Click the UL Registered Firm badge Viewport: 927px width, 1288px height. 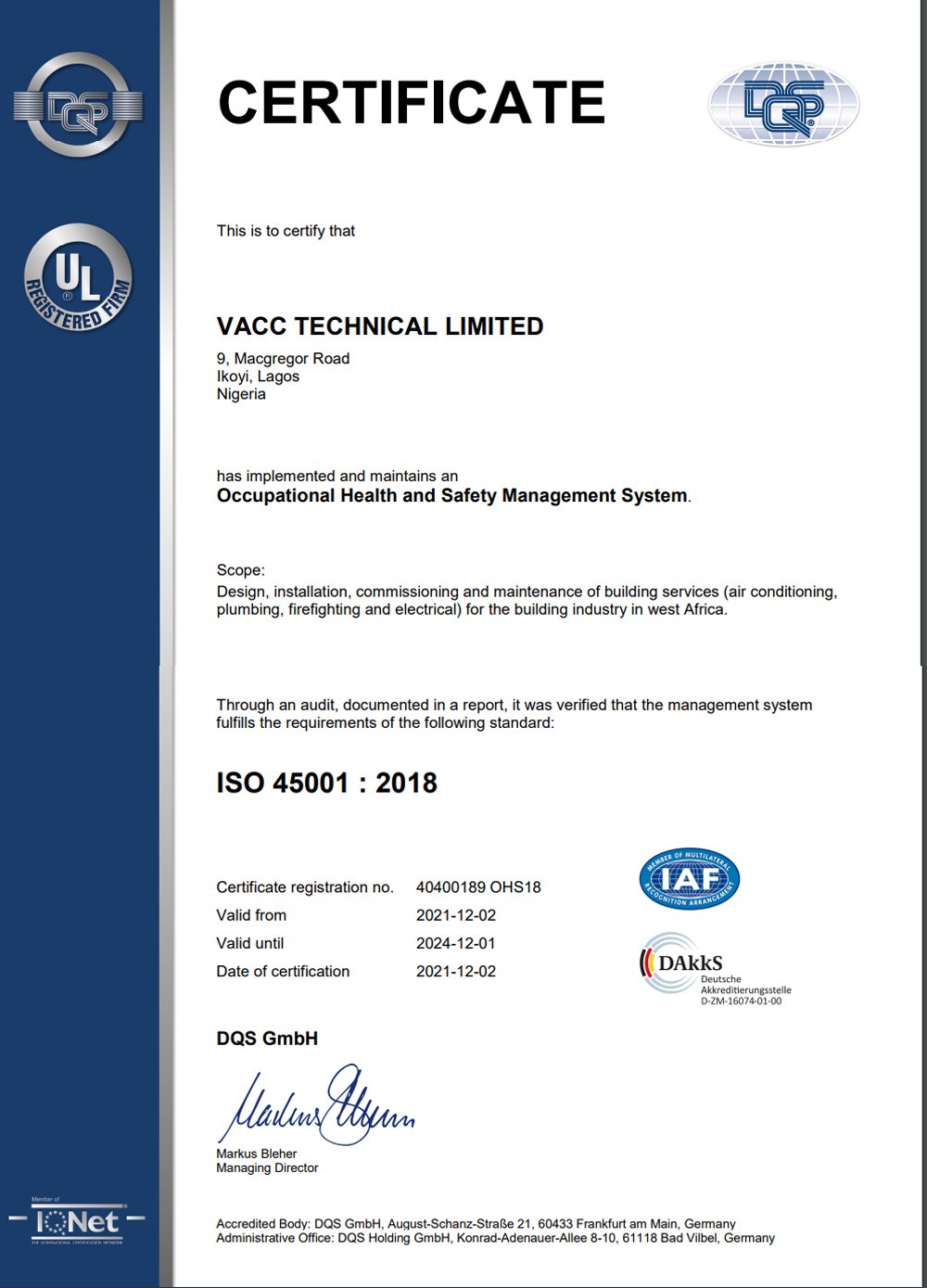point(78,277)
